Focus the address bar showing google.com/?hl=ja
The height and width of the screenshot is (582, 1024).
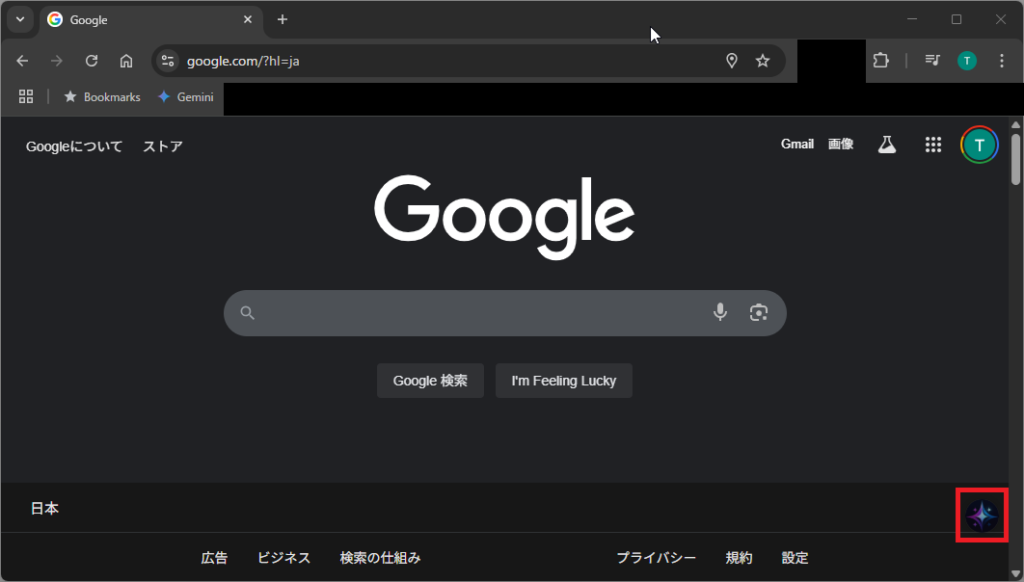(468, 61)
